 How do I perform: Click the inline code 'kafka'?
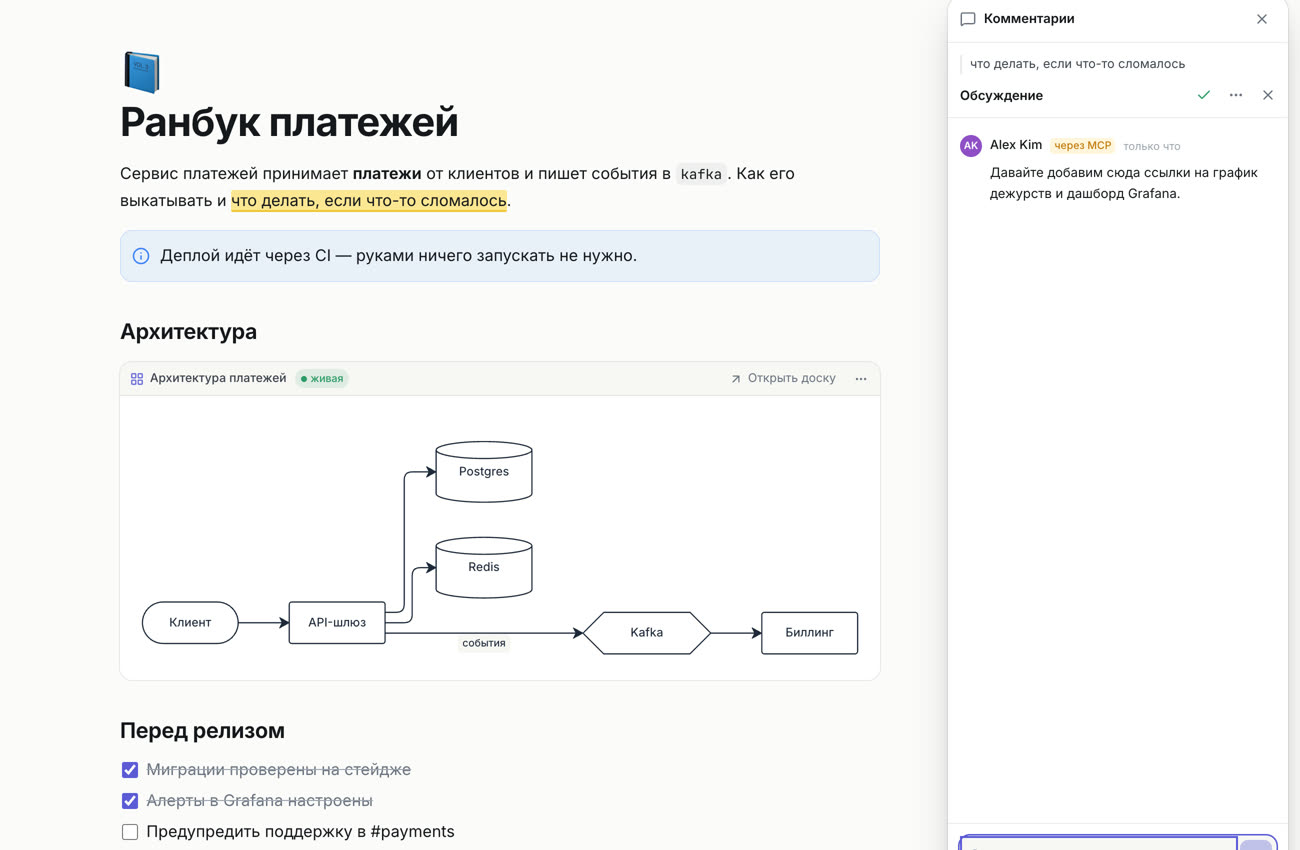[701, 174]
